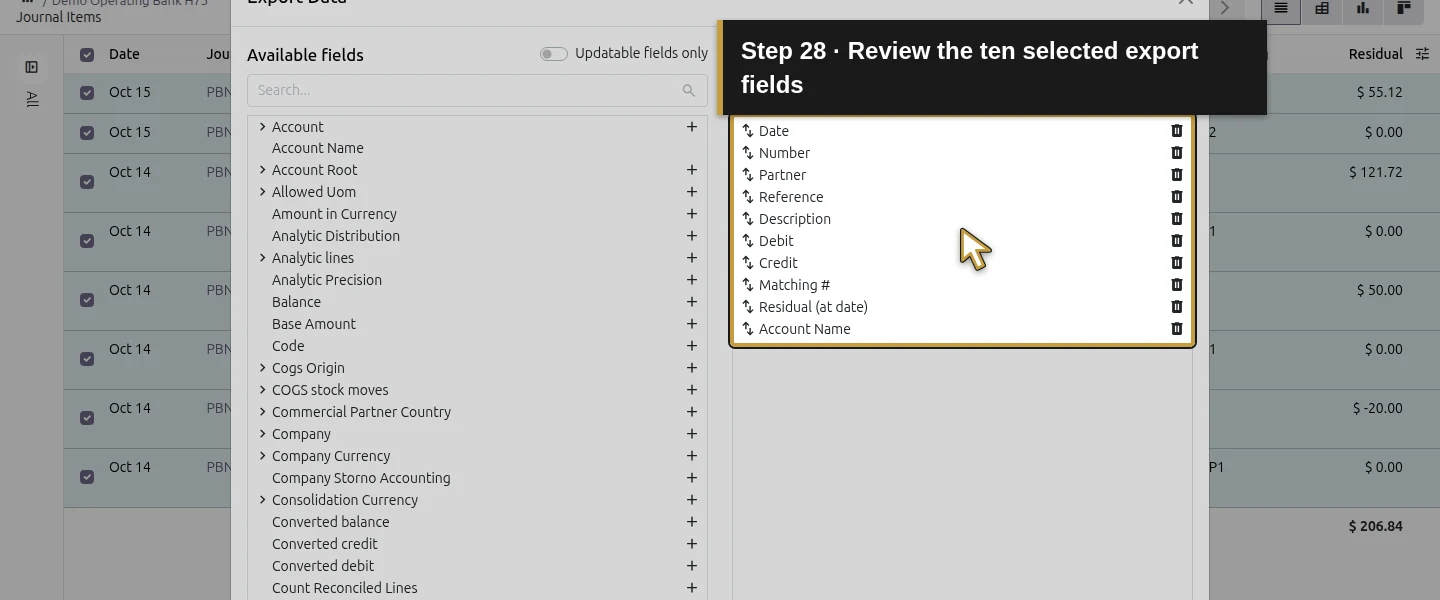Switch to pivot view
Screen dimensions: 1440x600
click(x=1322, y=8)
